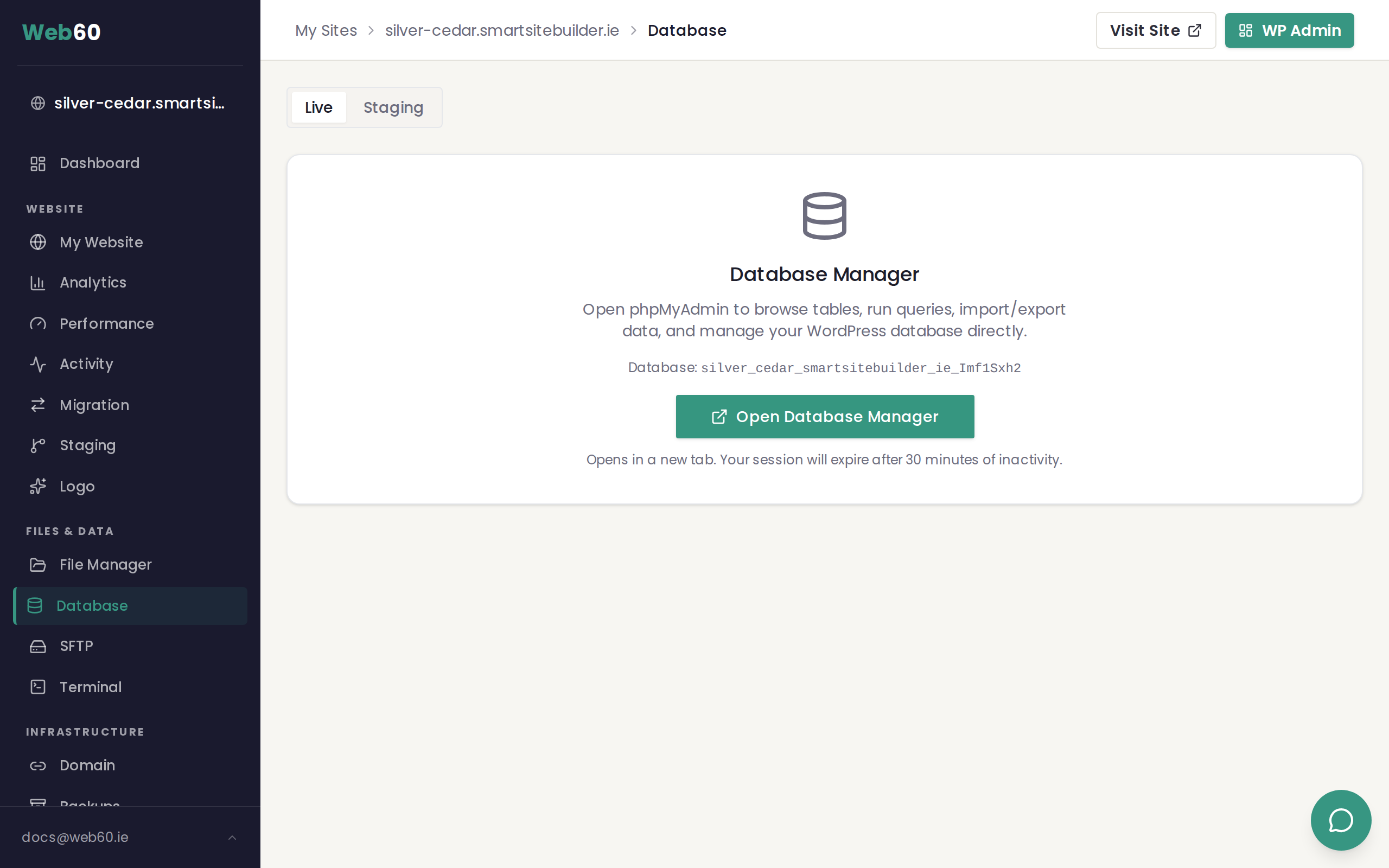Select the Live environment tab
The image size is (1389, 868).
click(318, 107)
